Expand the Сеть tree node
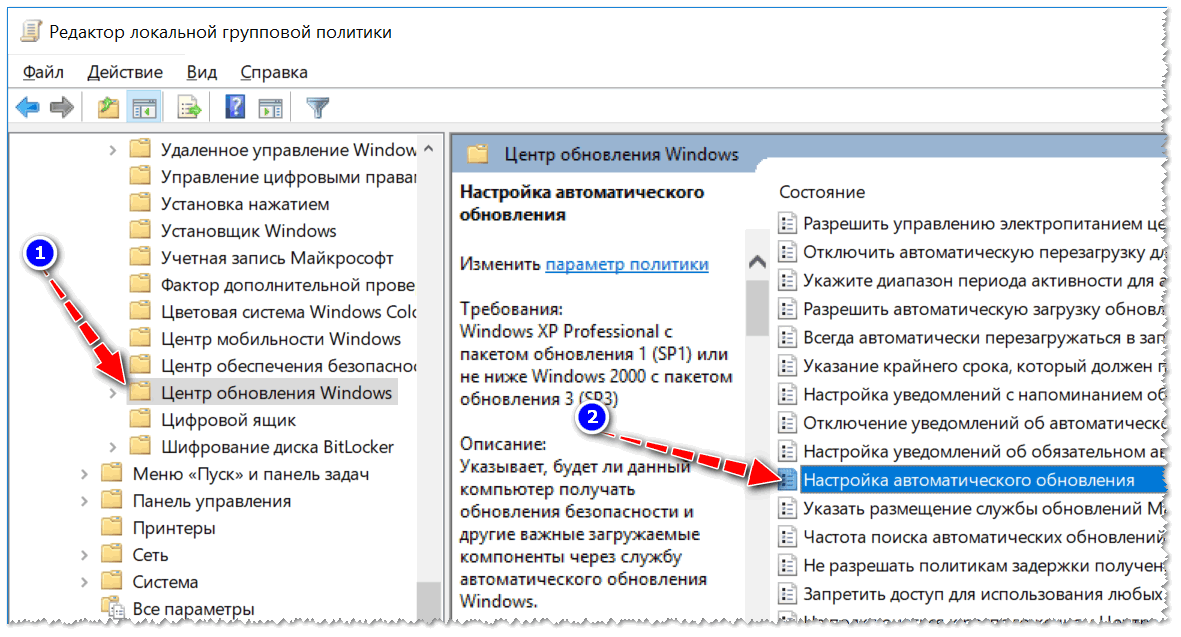1181x637 pixels. 84,556
